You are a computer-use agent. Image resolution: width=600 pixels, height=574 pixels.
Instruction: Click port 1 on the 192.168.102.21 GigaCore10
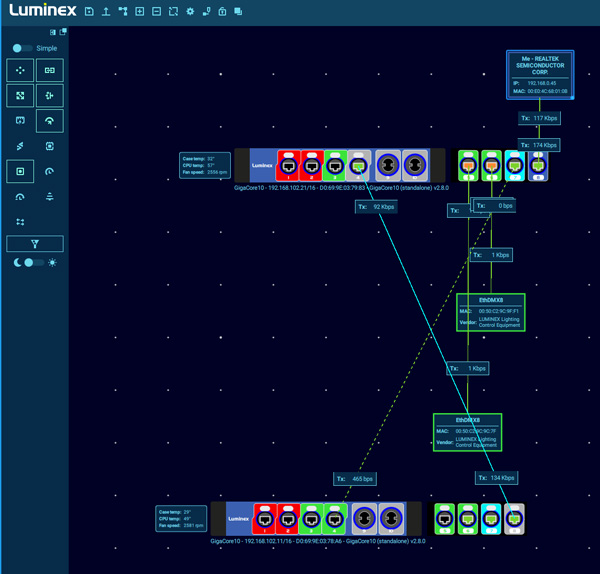(x=288, y=165)
